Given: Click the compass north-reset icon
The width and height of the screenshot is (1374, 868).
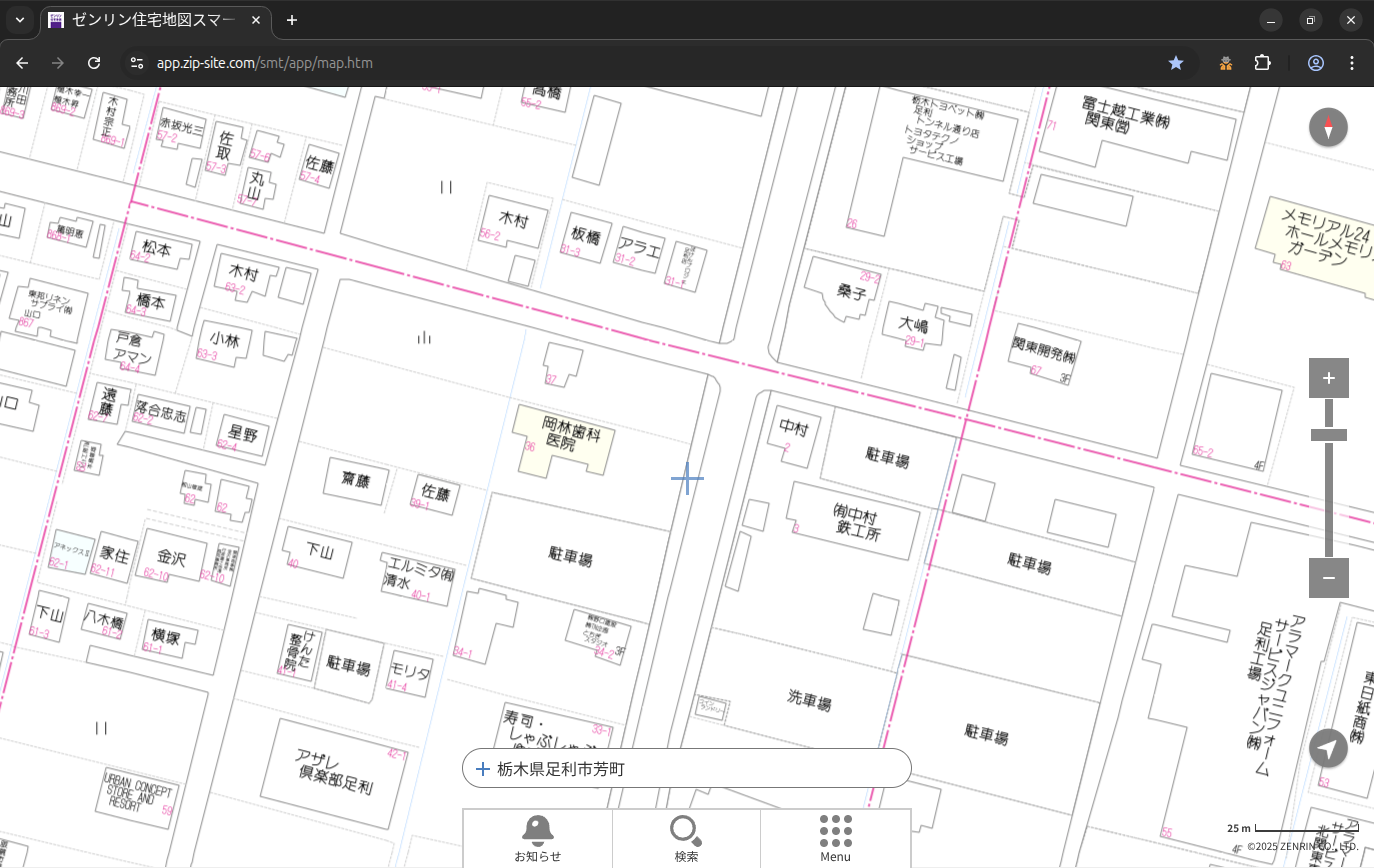Looking at the screenshot, I should 1328,128.
